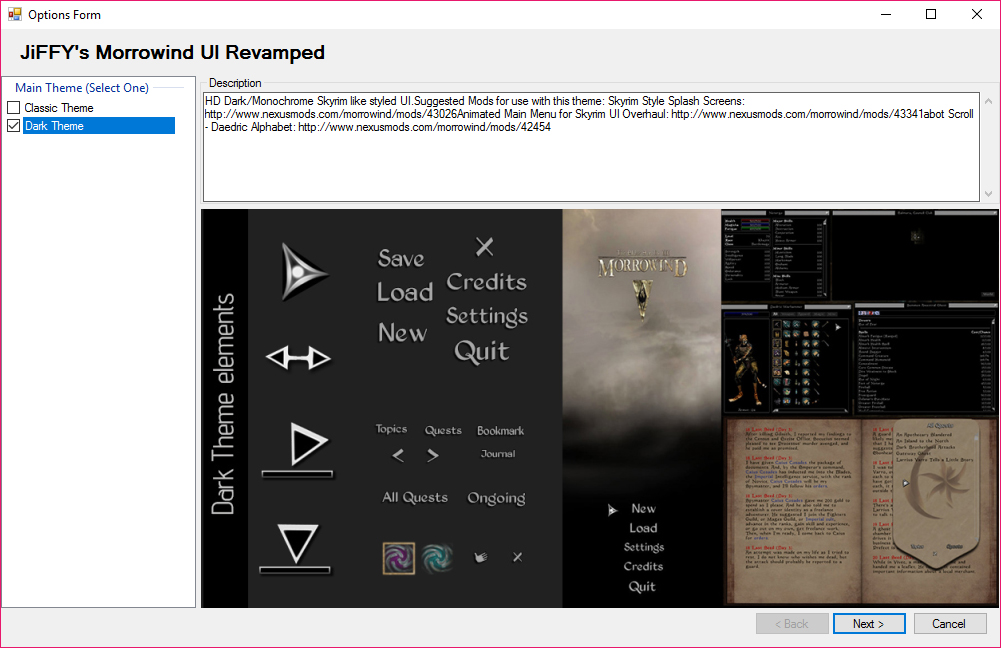
Task: Open the Options Form title bar icon
Action: (15, 14)
